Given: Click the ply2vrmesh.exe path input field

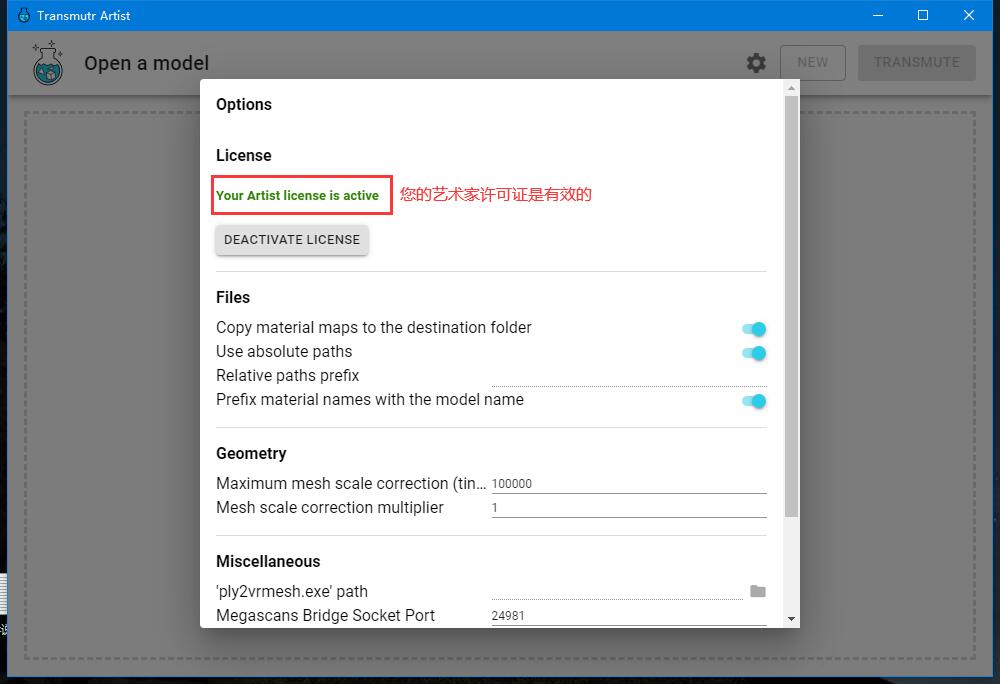Looking at the screenshot, I should (617, 592).
